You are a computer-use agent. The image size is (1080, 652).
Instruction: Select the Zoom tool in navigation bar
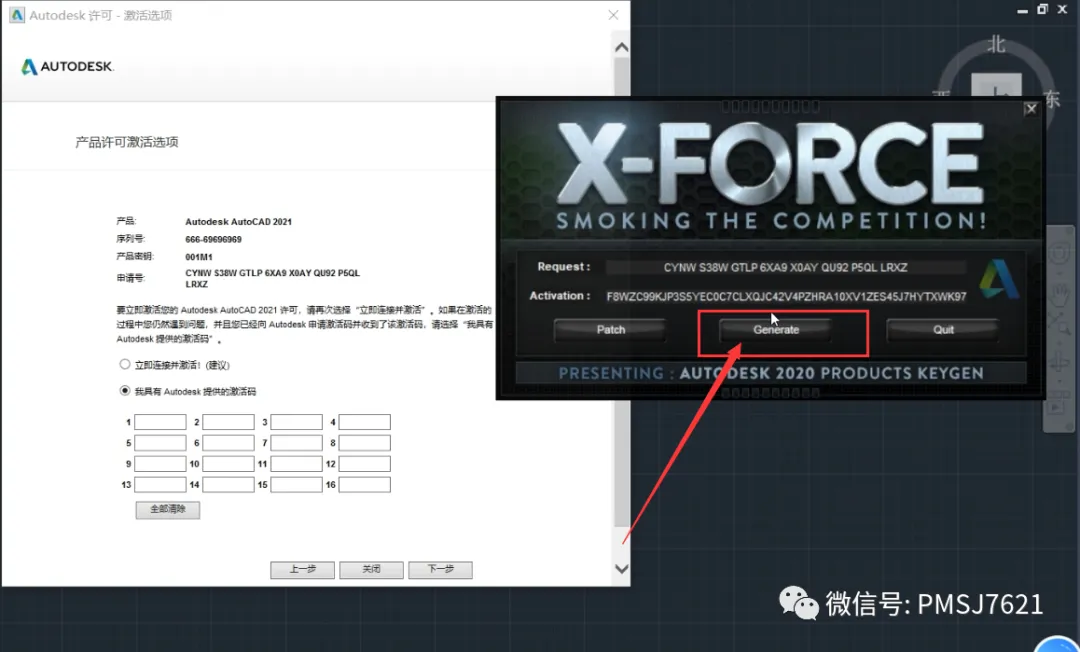(1059, 325)
